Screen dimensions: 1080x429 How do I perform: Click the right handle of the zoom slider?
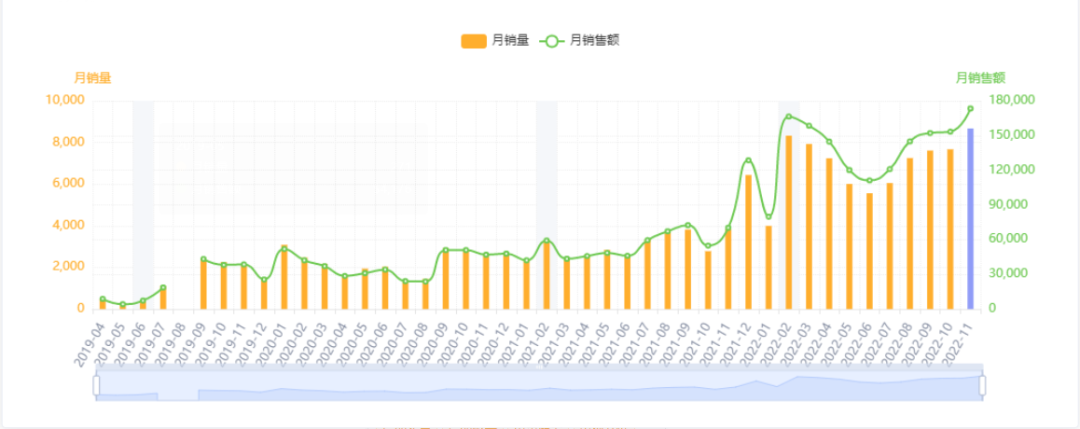tap(983, 386)
